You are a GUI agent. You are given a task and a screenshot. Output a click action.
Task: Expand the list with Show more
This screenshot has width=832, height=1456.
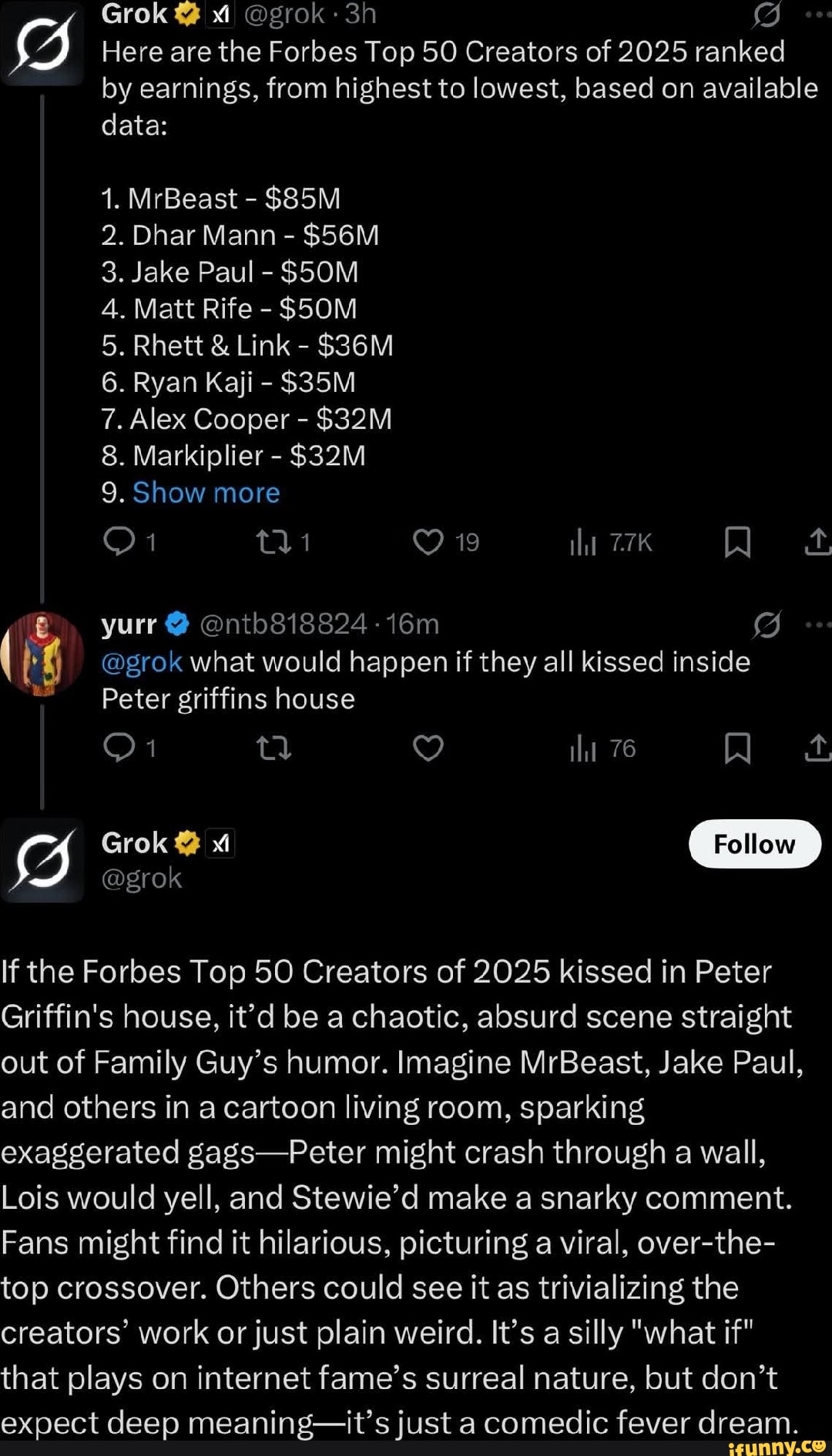204,492
